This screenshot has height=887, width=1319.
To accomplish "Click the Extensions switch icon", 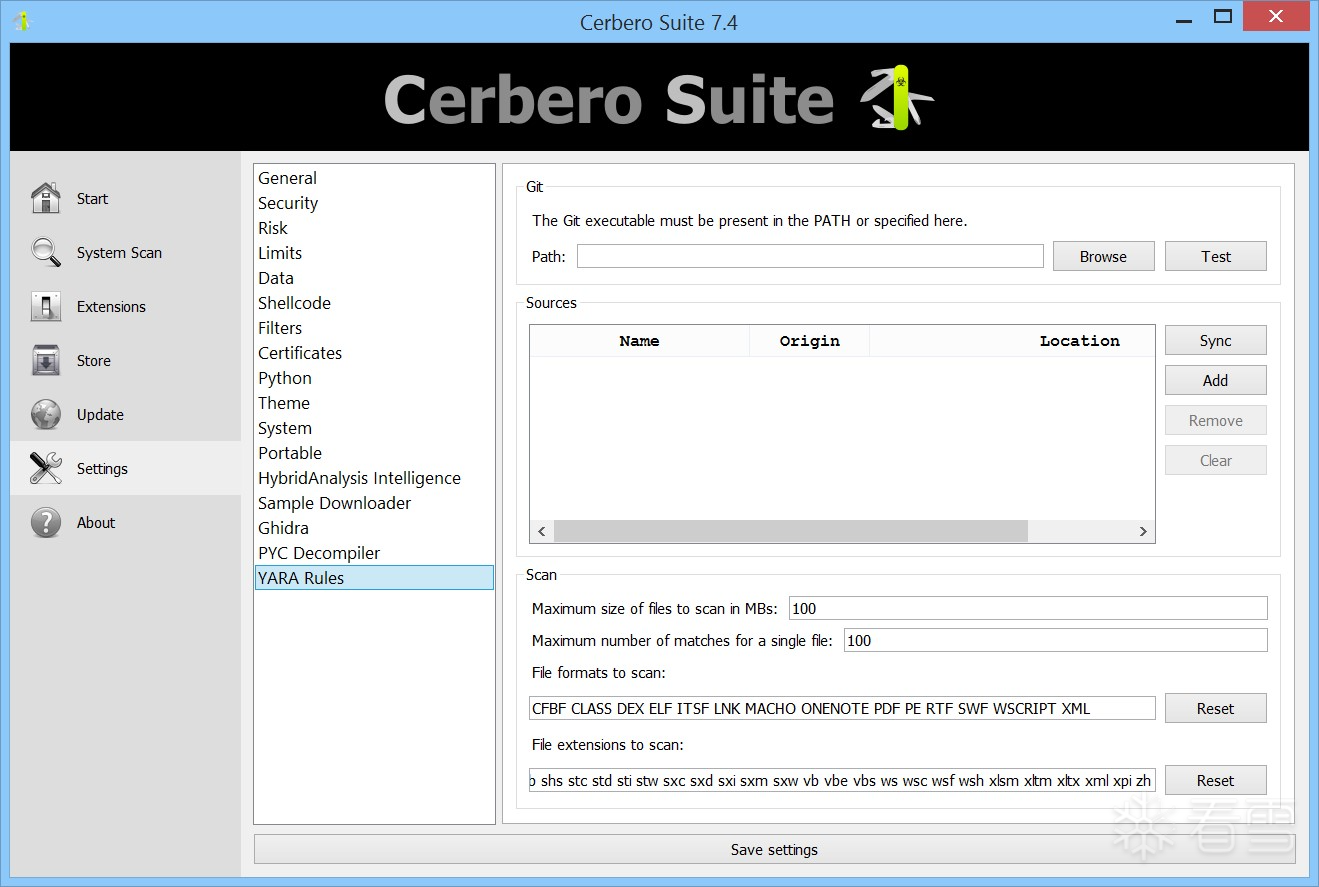I will point(46,306).
